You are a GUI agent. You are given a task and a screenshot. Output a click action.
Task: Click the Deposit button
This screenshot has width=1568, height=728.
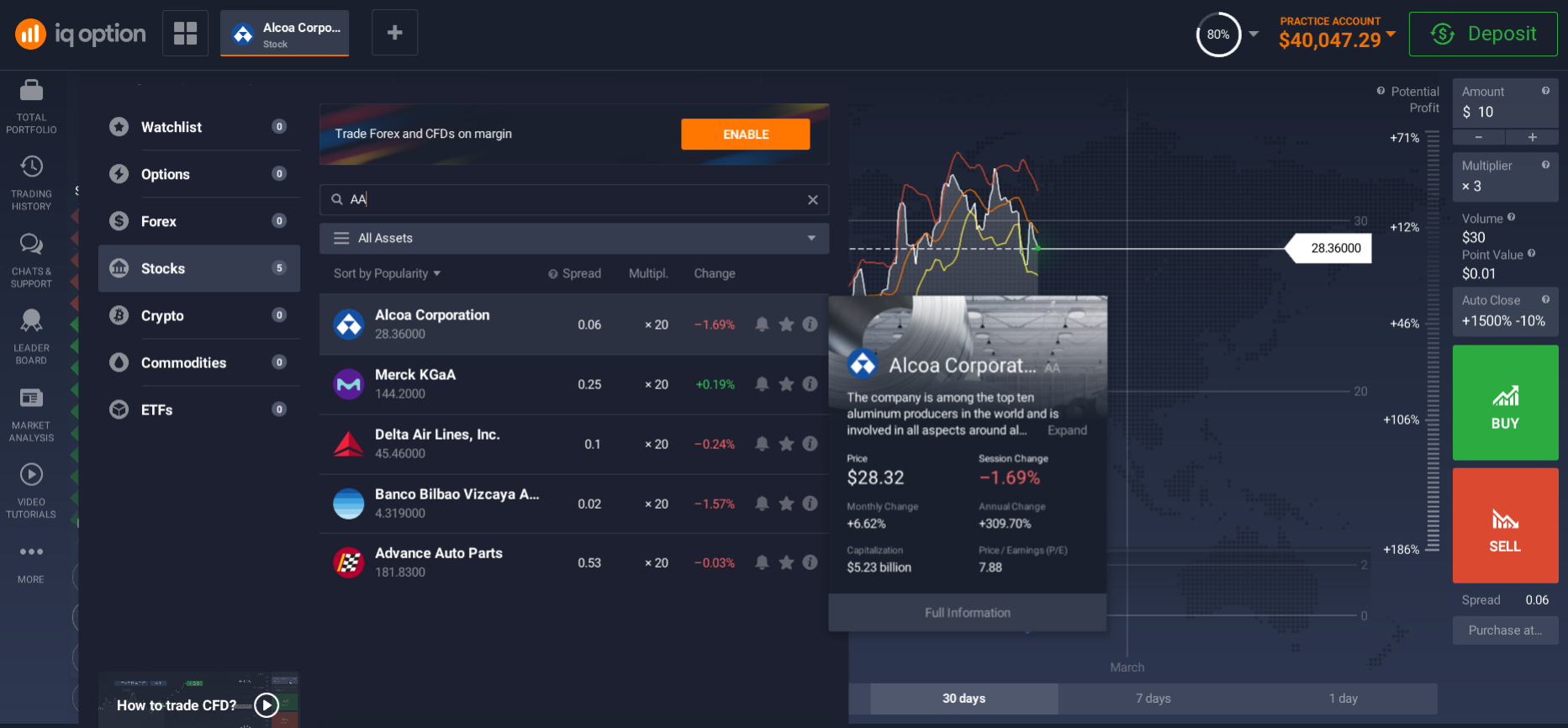click(1483, 34)
